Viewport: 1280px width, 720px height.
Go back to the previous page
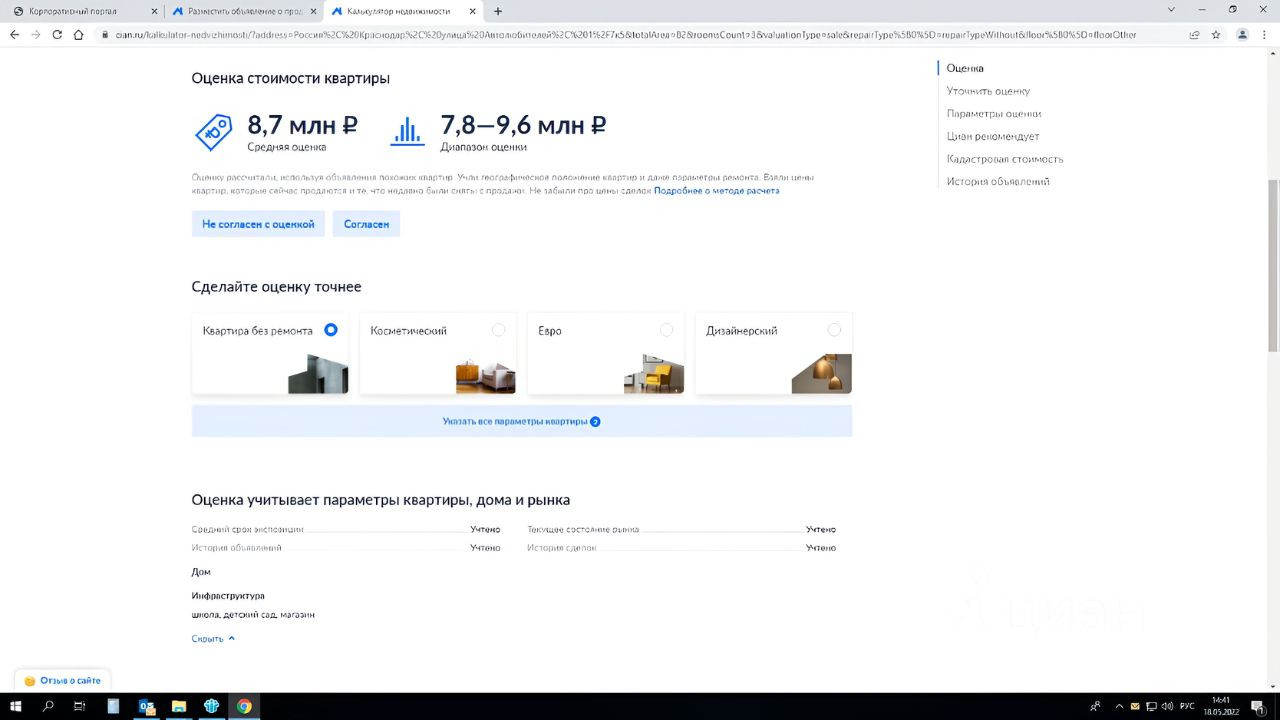[14, 34]
